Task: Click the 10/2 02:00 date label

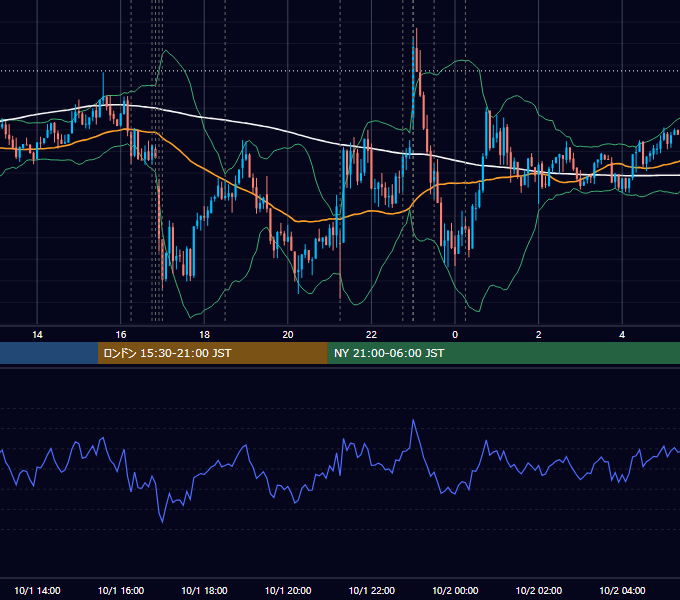Action: click(539, 590)
